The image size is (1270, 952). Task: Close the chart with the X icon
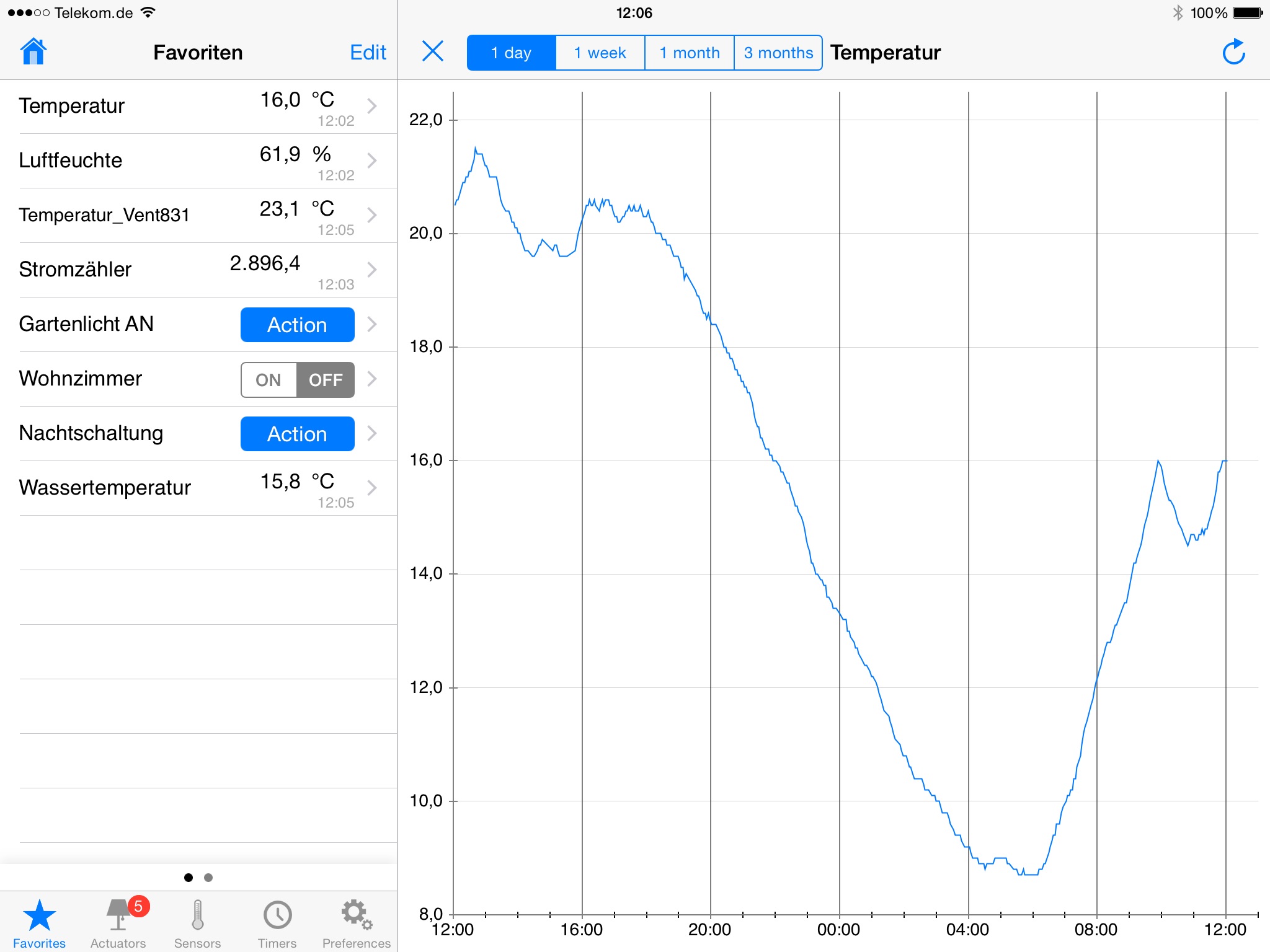click(432, 51)
